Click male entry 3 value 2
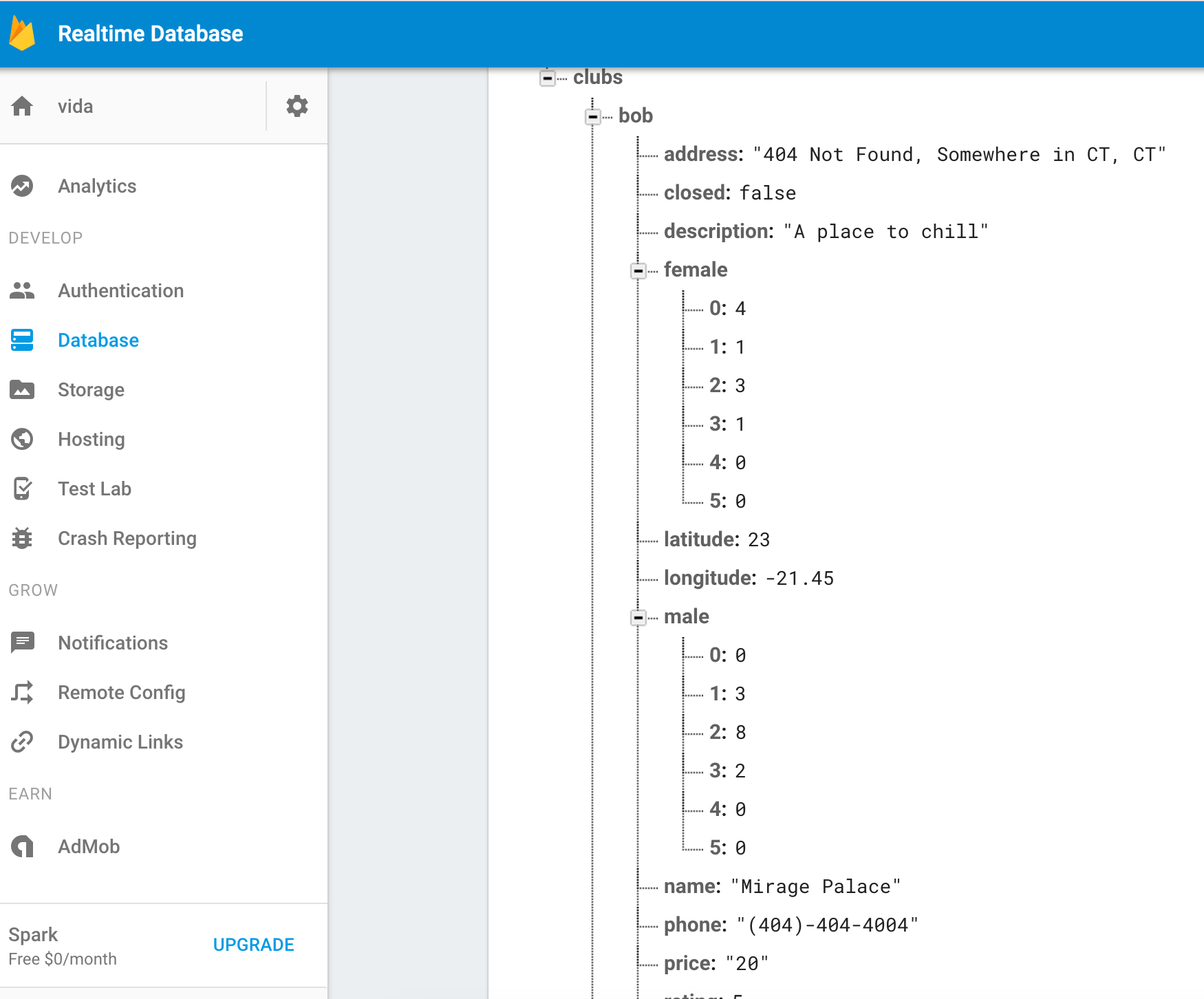 pyautogui.click(x=740, y=771)
